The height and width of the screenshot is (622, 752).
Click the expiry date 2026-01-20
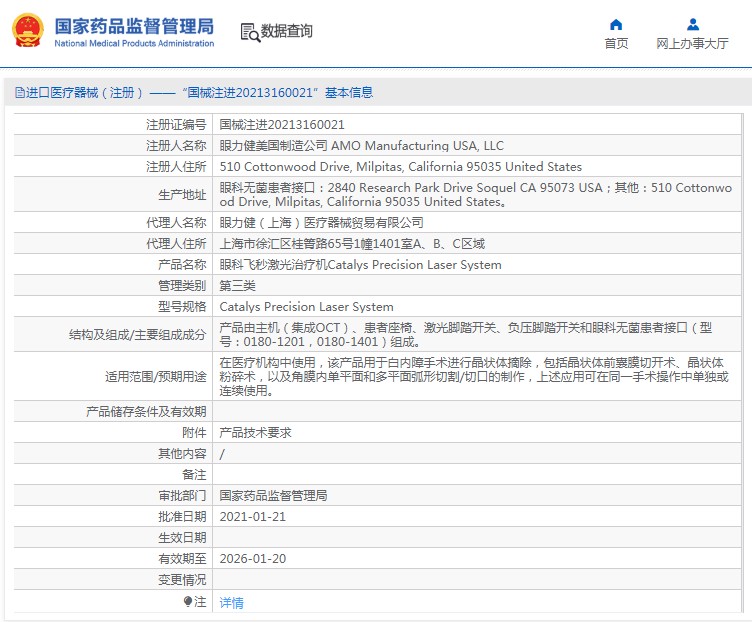click(253, 559)
